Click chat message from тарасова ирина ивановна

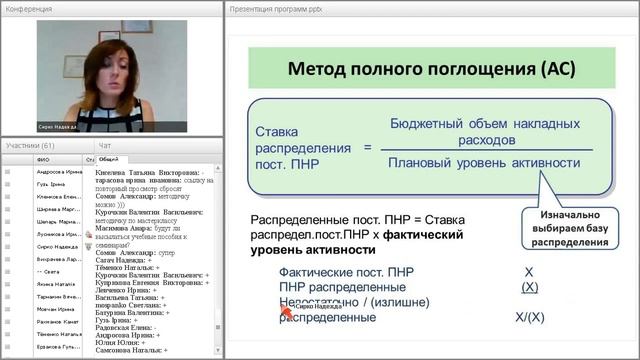(x=154, y=184)
